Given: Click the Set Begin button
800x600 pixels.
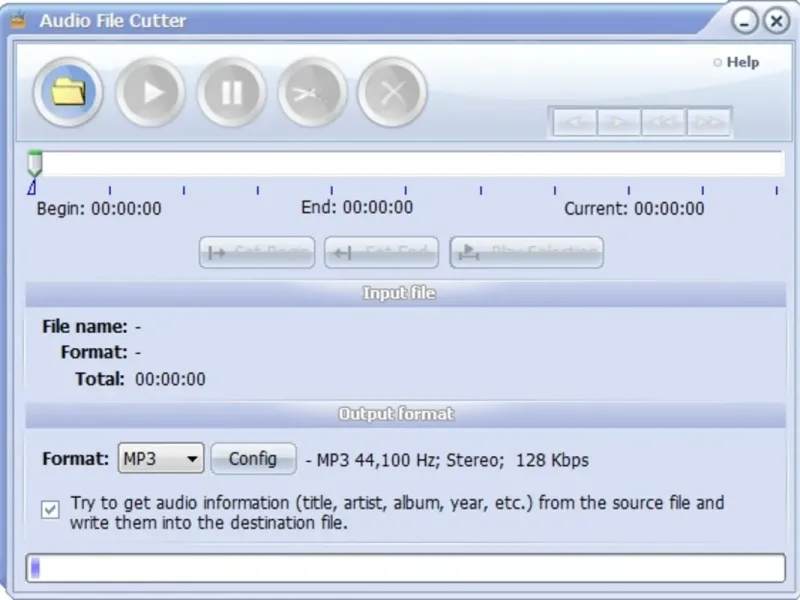Looking at the screenshot, I should pos(257,252).
